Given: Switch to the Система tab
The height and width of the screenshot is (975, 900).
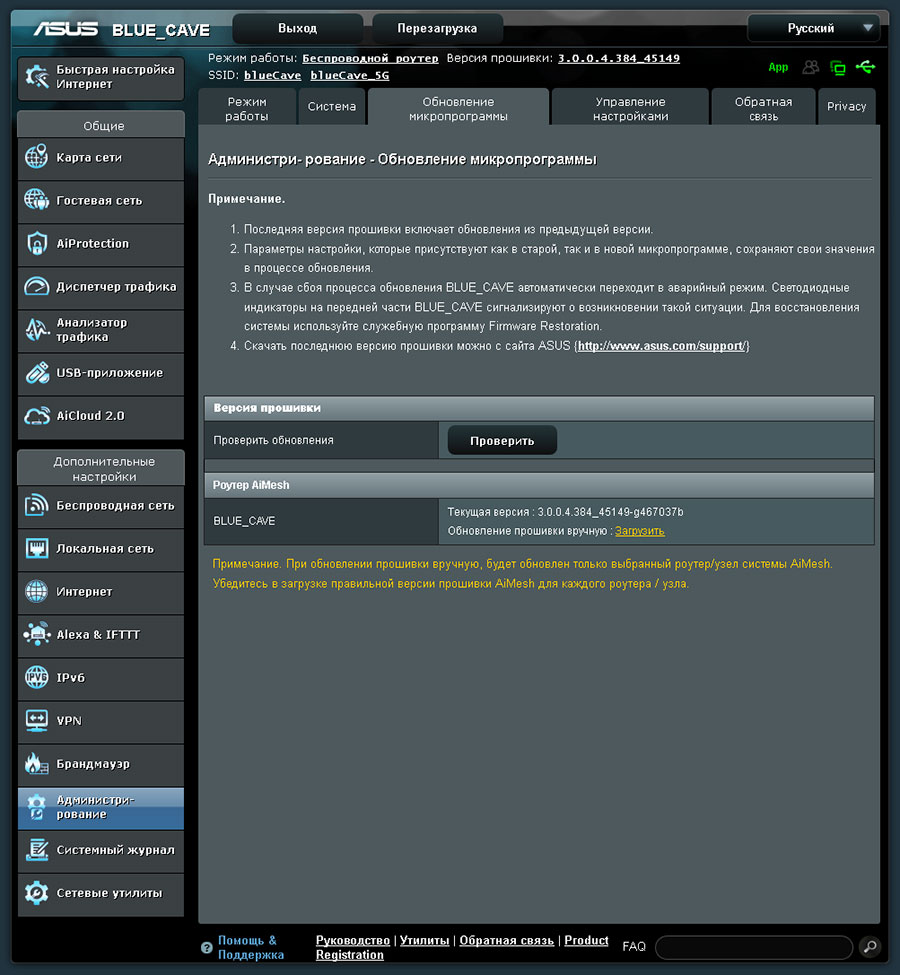Looking at the screenshot, I should coord(332,107).
